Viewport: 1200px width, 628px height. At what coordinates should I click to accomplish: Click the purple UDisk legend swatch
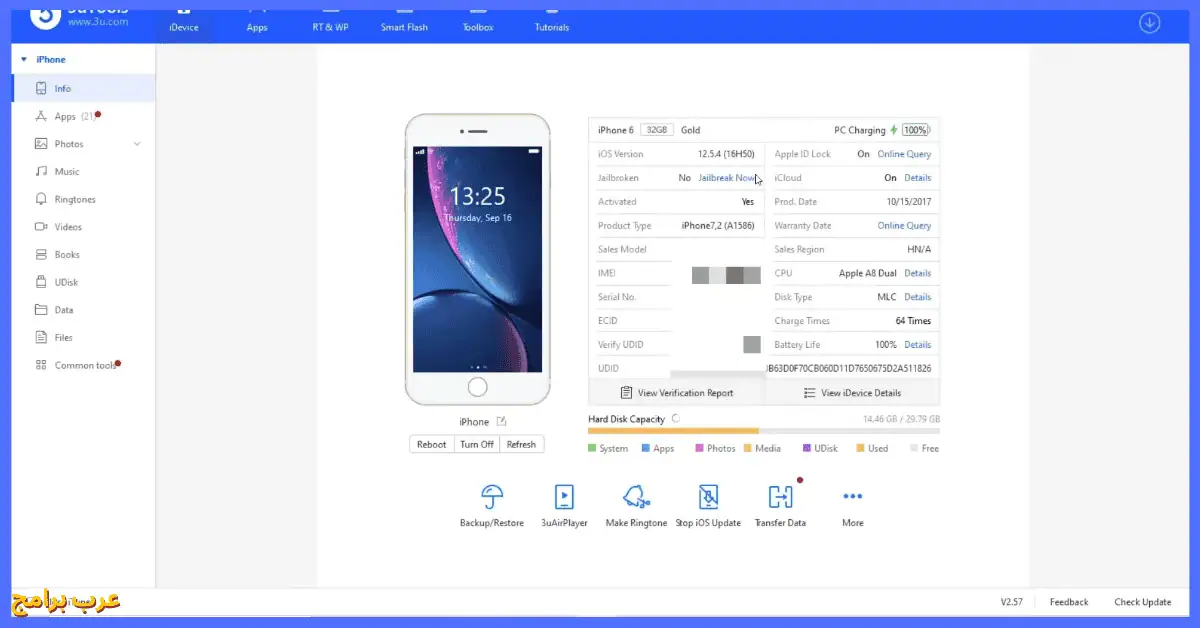[806, 449]
